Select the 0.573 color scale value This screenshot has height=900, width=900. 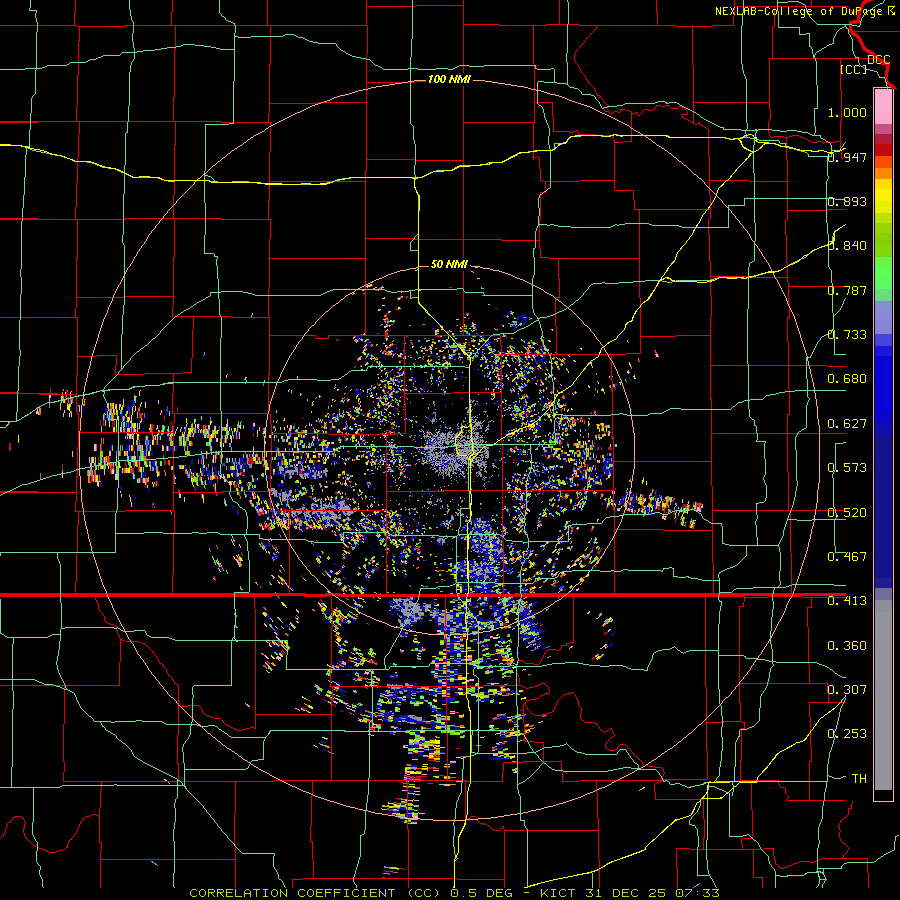click(x=847, y=468)
